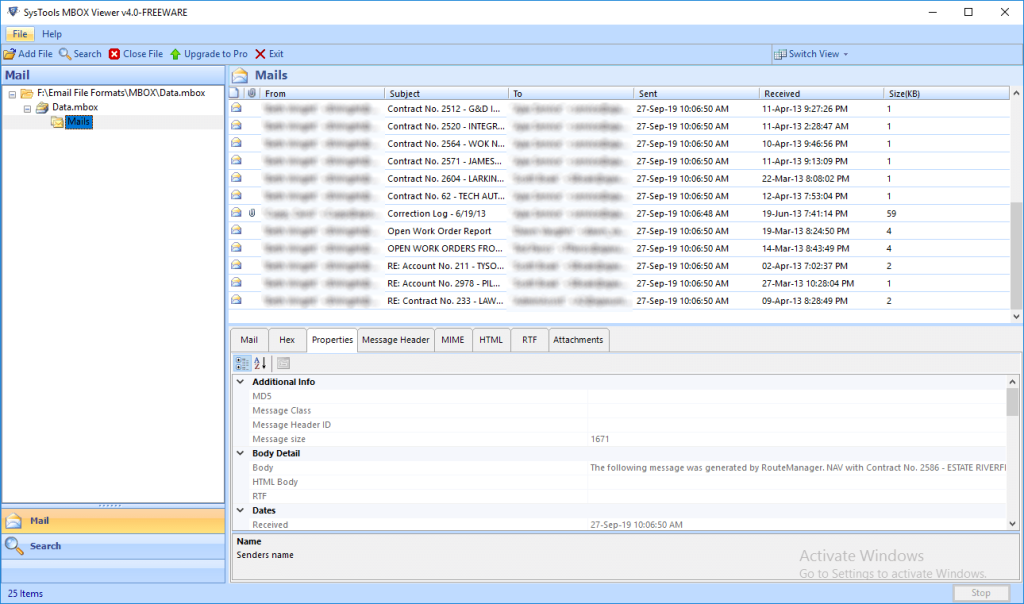Open the Help menu
This screenshot has width=1024, height=604.
pos(52,34)
